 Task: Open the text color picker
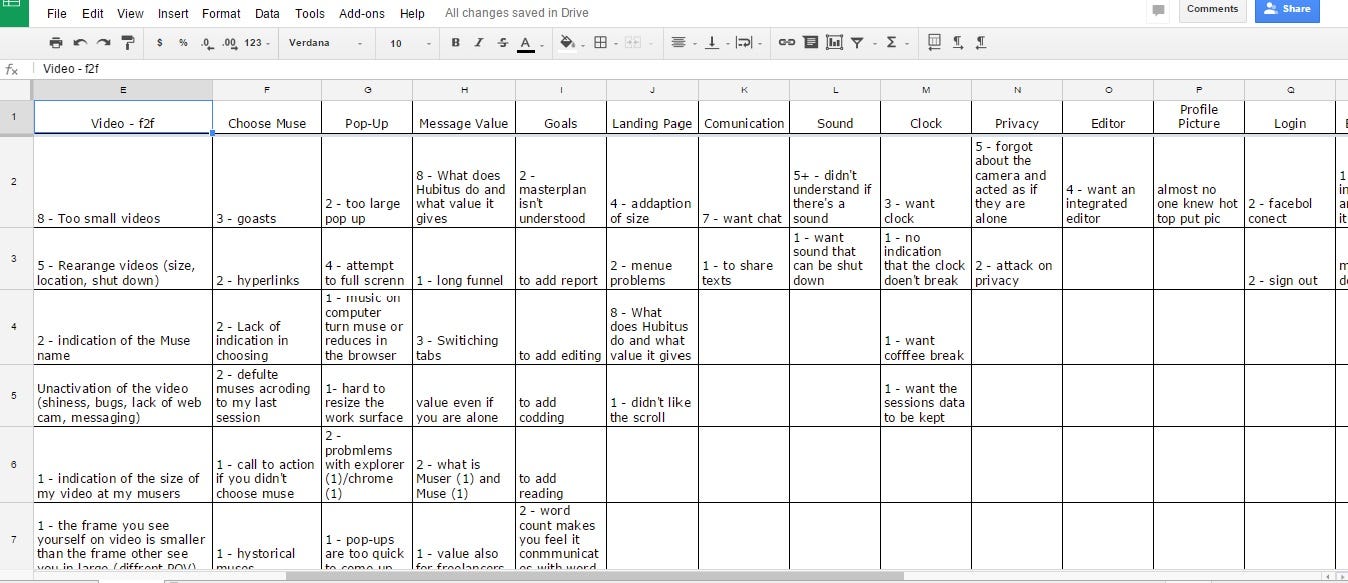click(530, 43)
